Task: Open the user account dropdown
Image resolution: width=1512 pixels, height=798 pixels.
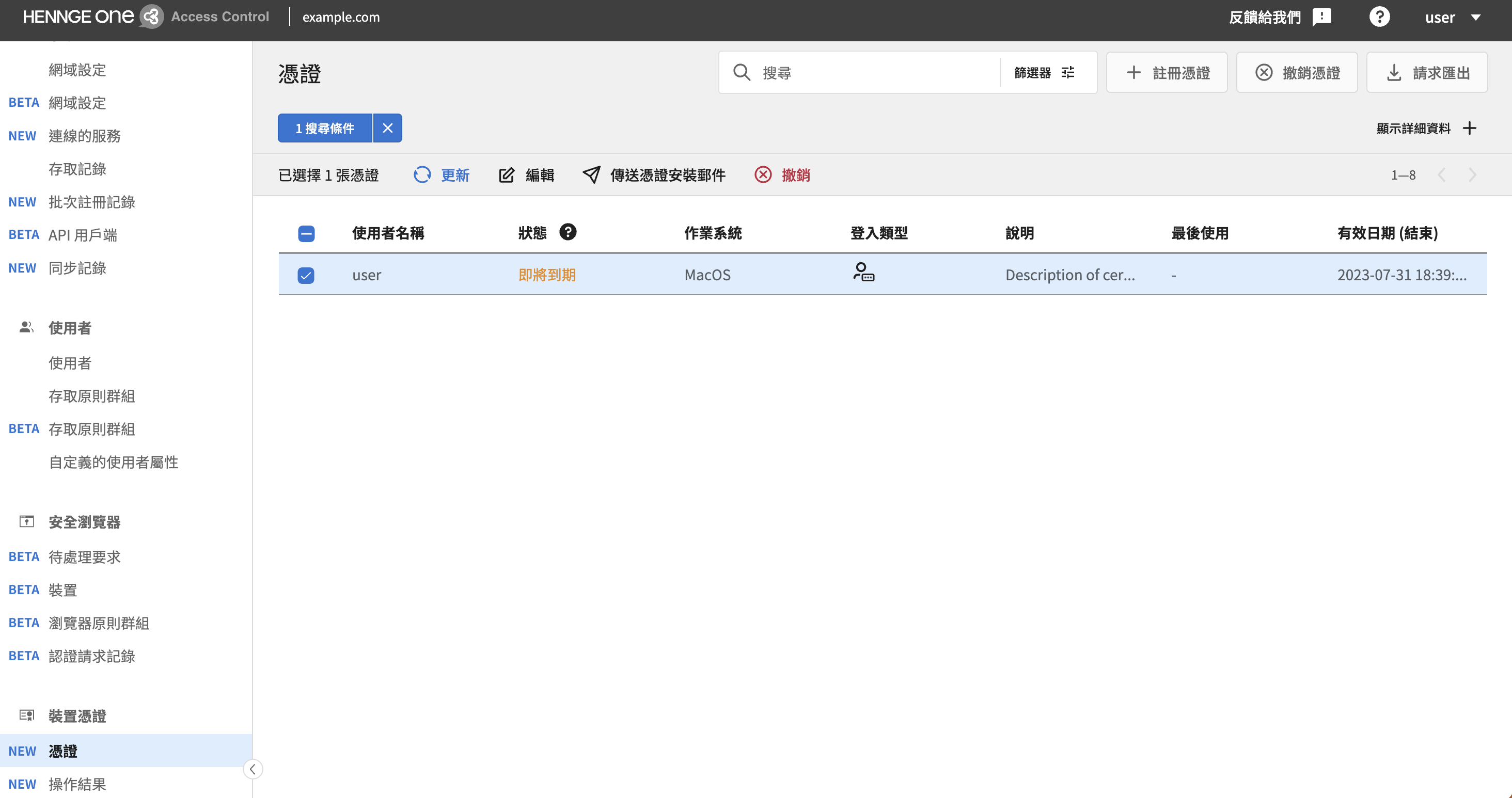Action: click(x=1453, y=17)
